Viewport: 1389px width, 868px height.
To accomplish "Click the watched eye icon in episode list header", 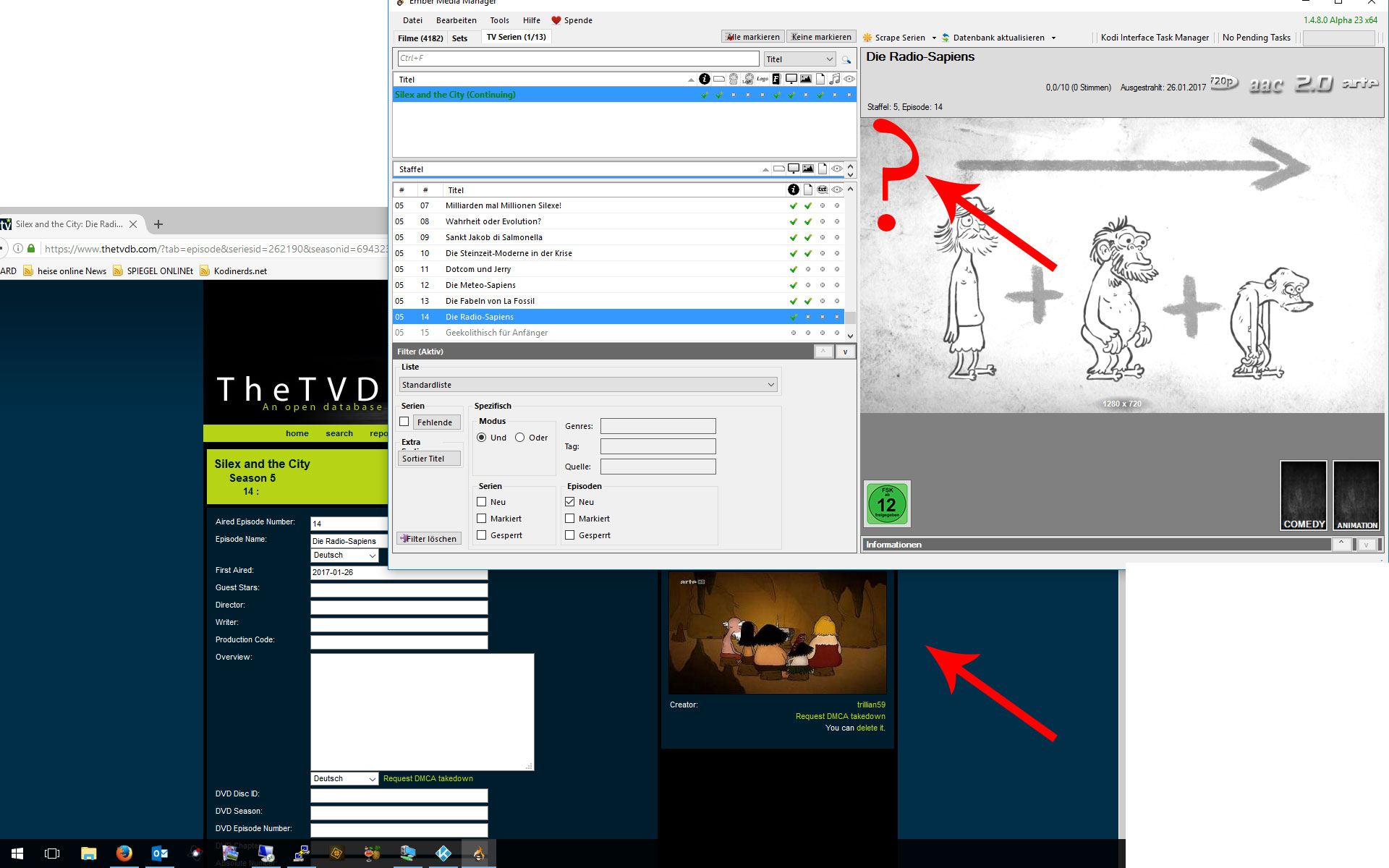I will 836,190.
